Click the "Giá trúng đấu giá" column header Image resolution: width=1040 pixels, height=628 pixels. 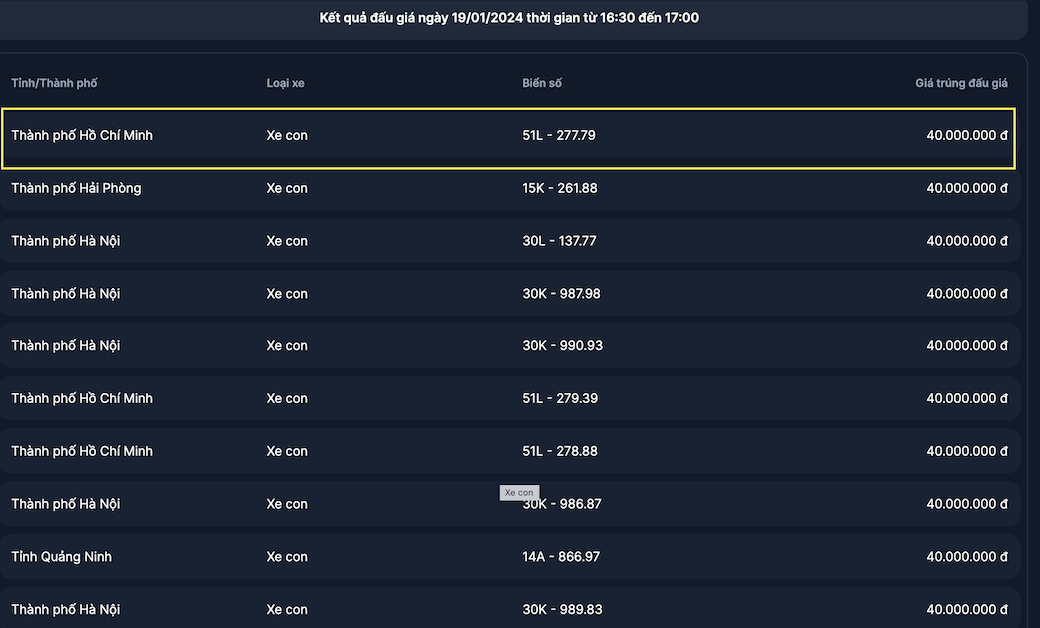pos(961,82)
